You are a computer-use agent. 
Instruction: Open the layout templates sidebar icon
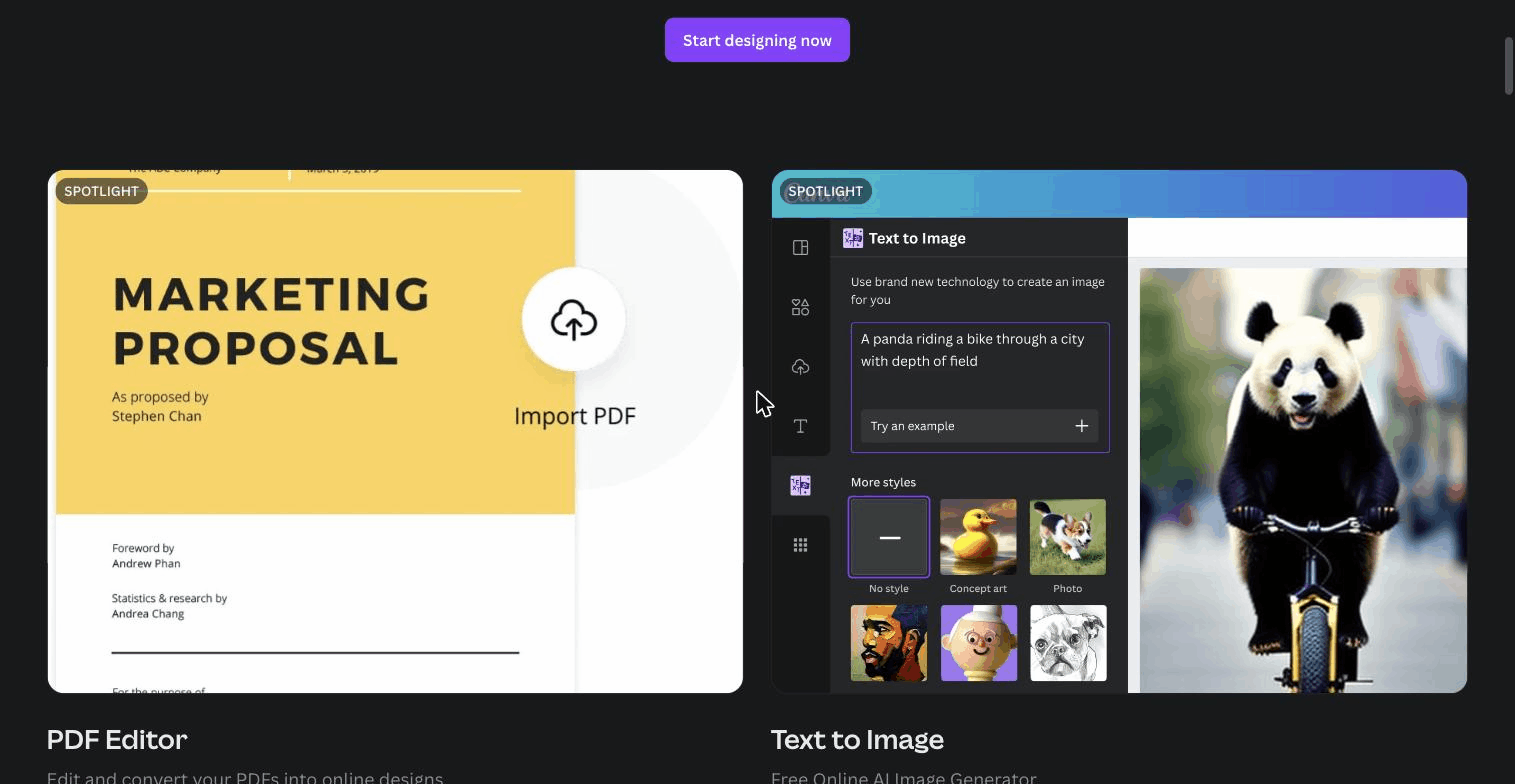tap(800, 248)
